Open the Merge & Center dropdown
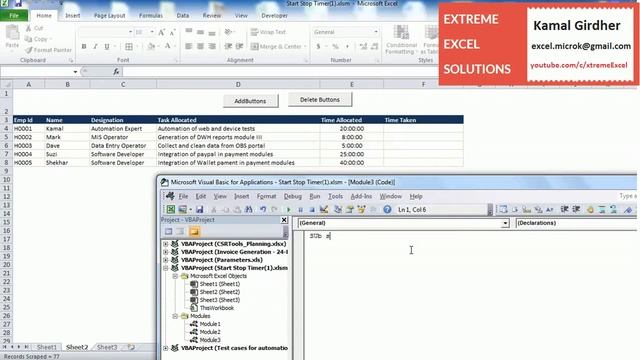640x360 pixels. [305, 47]
